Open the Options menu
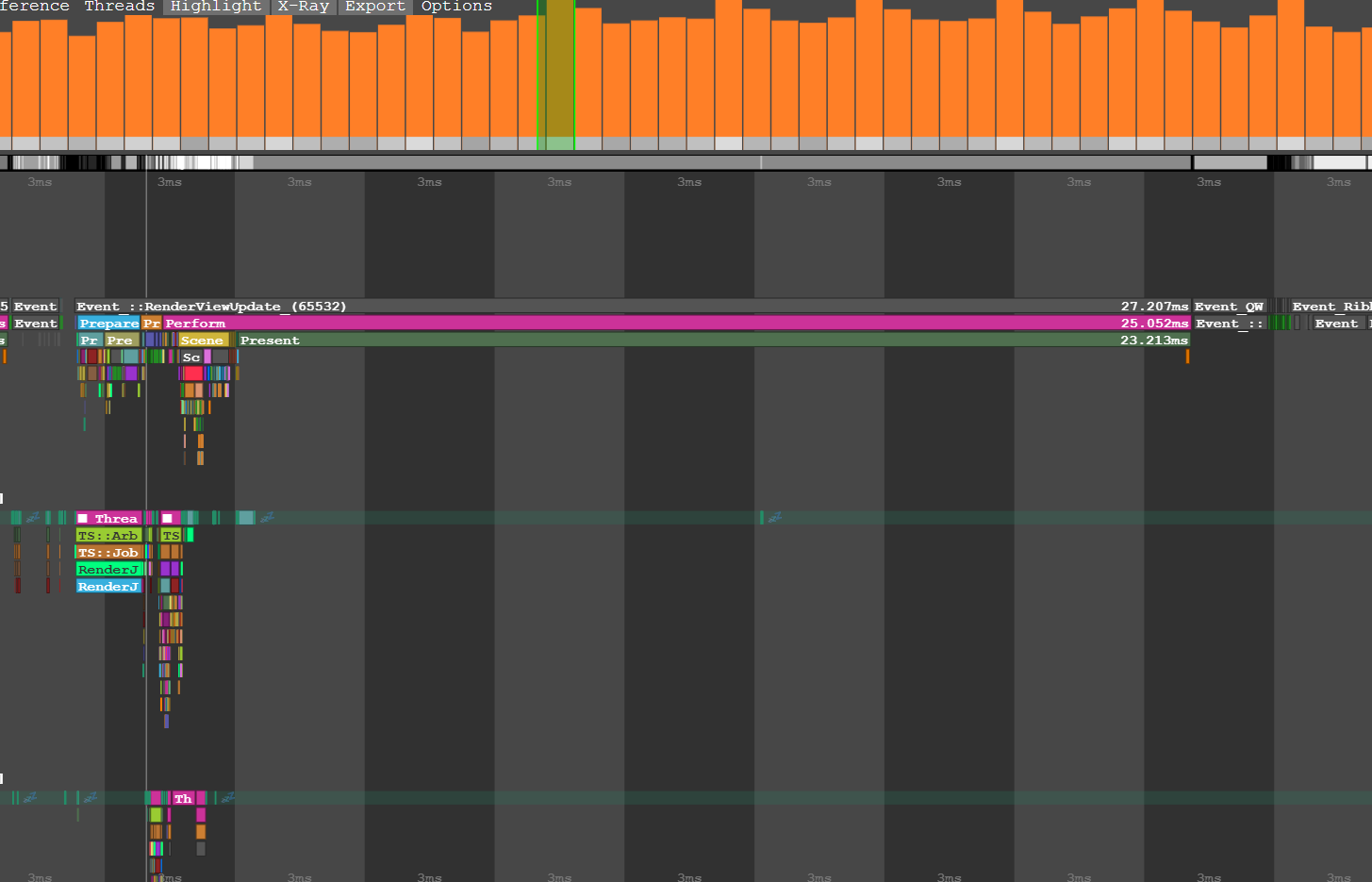This screenshot has width=1372, height=882. pos(456,6)
